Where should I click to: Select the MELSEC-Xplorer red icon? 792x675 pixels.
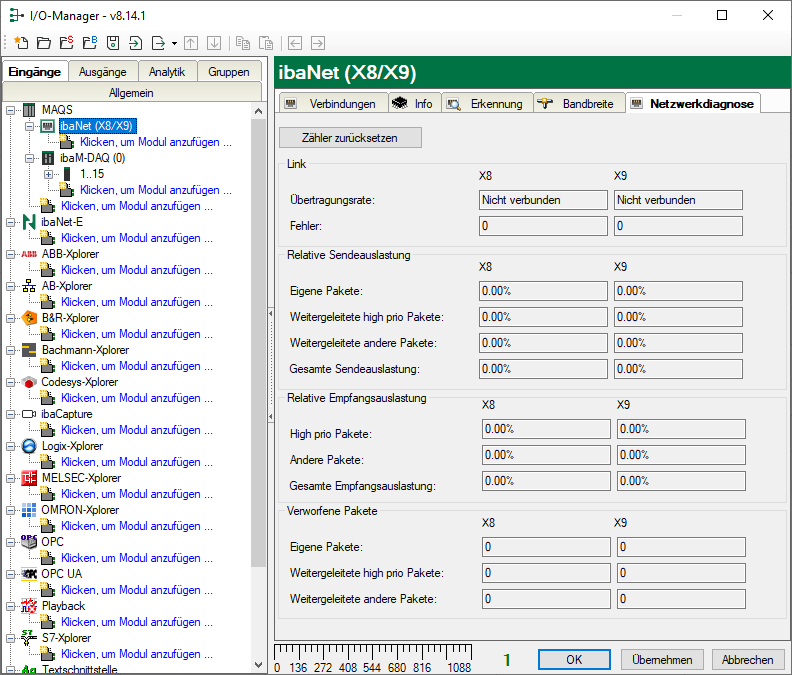point(29,478)
